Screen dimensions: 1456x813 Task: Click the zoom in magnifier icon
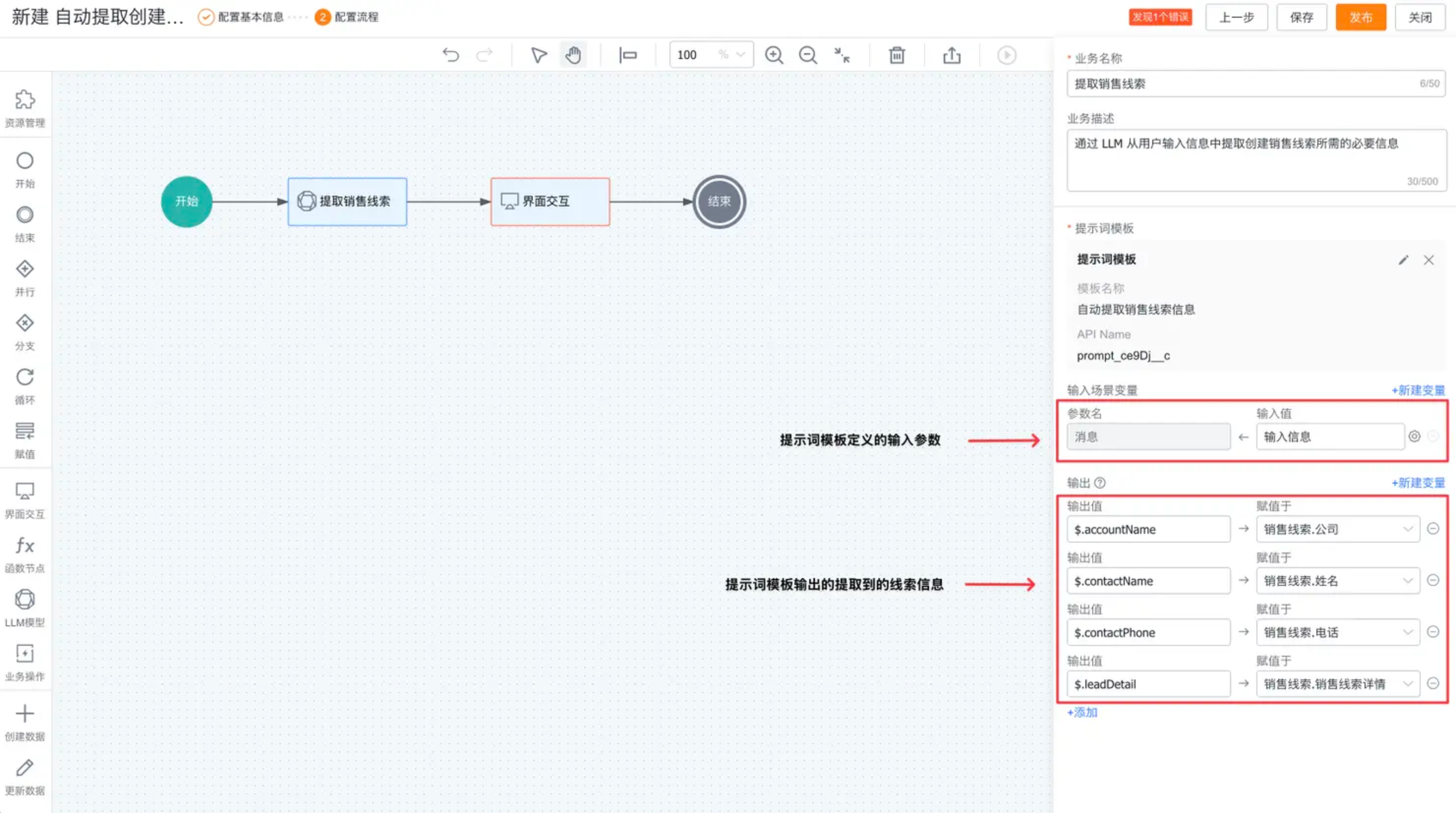[774, 55]
